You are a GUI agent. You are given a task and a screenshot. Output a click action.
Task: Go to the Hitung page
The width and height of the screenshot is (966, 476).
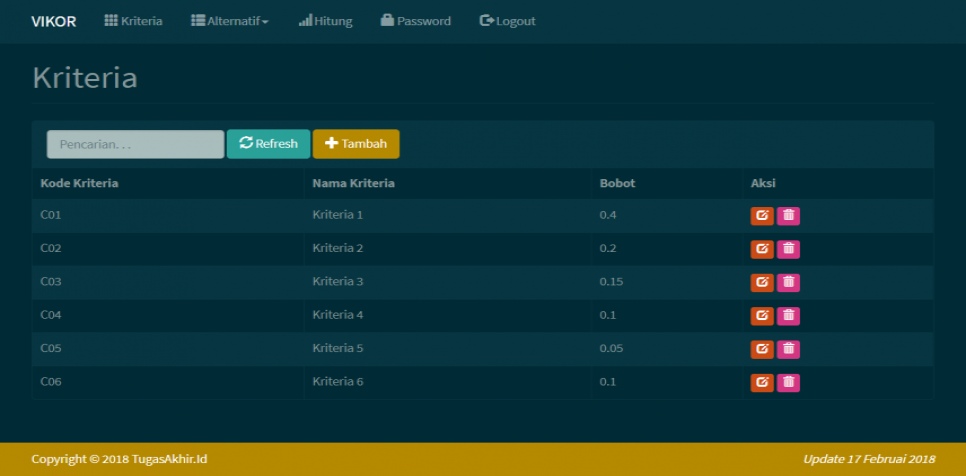point(325,21)
